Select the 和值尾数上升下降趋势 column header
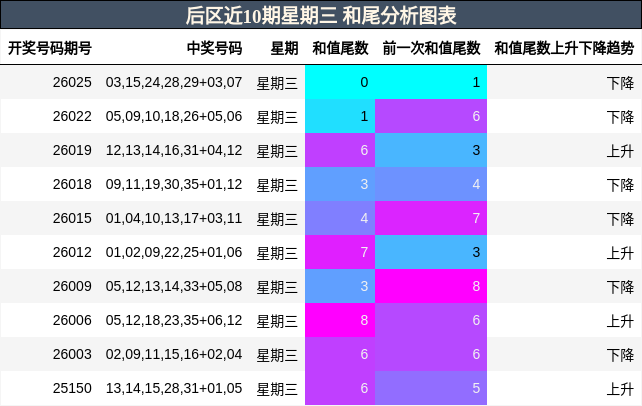Viewport: 642px width, 406px height. 564,48
